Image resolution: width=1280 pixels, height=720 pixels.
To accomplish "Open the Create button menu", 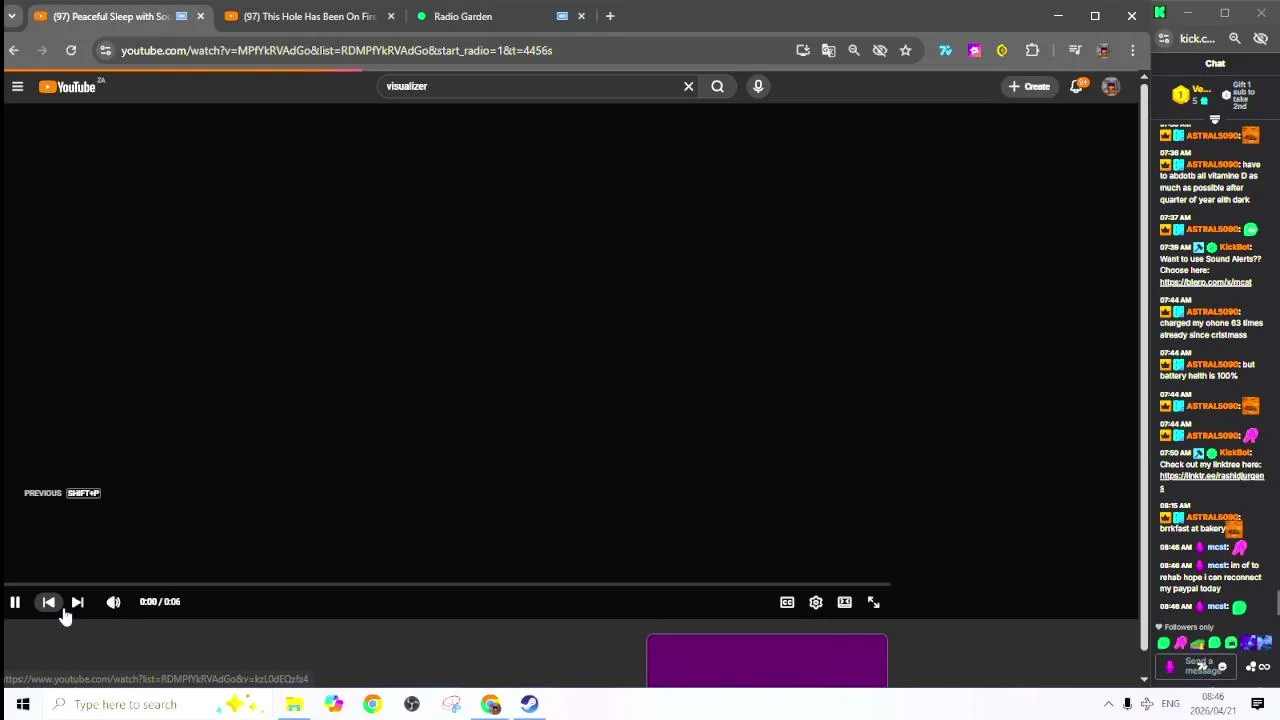I will click(x=1029, y=87).
